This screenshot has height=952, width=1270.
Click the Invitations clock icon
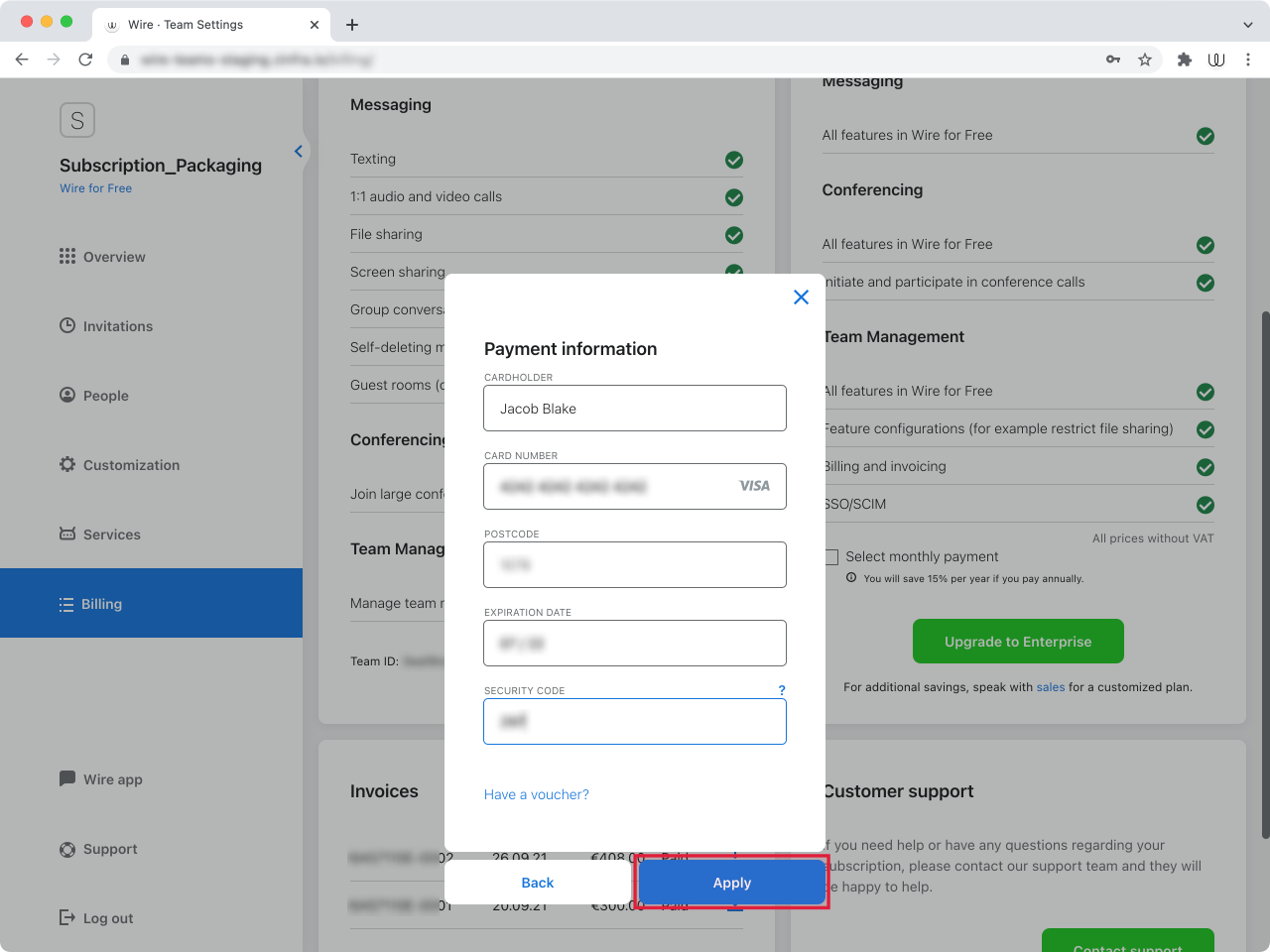[67, 325]
